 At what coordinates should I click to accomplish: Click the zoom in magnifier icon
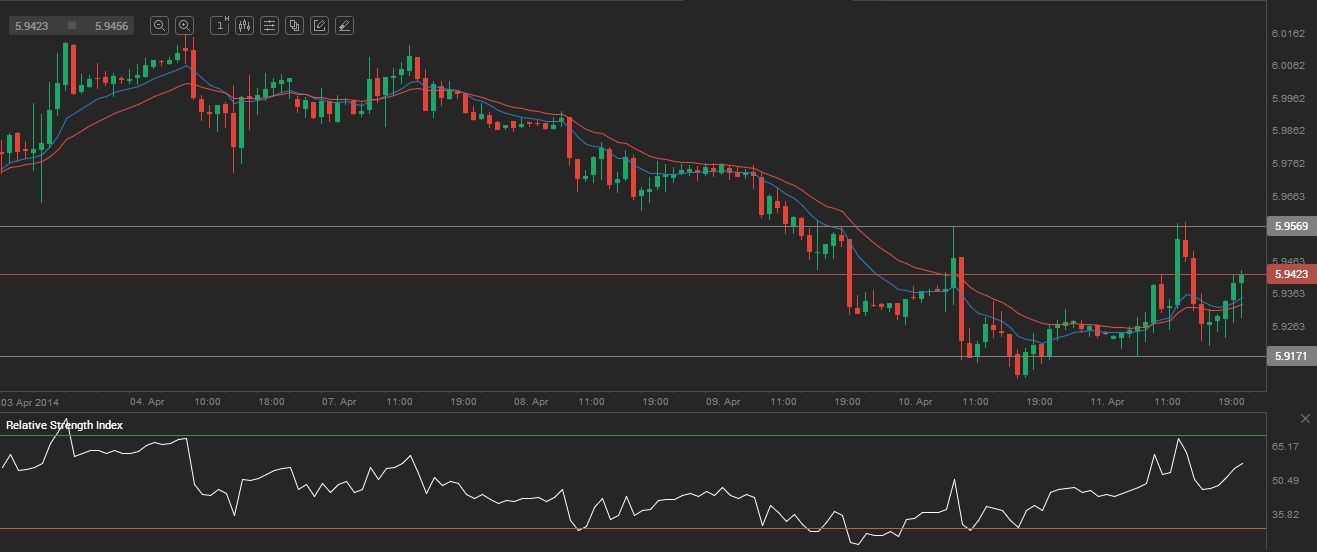coord(185,26)
